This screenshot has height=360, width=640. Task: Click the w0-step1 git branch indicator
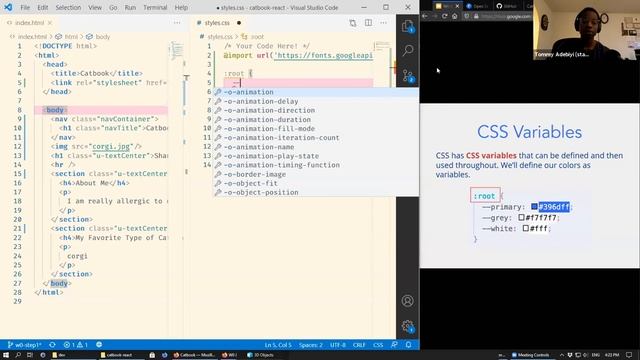point(24,345)
